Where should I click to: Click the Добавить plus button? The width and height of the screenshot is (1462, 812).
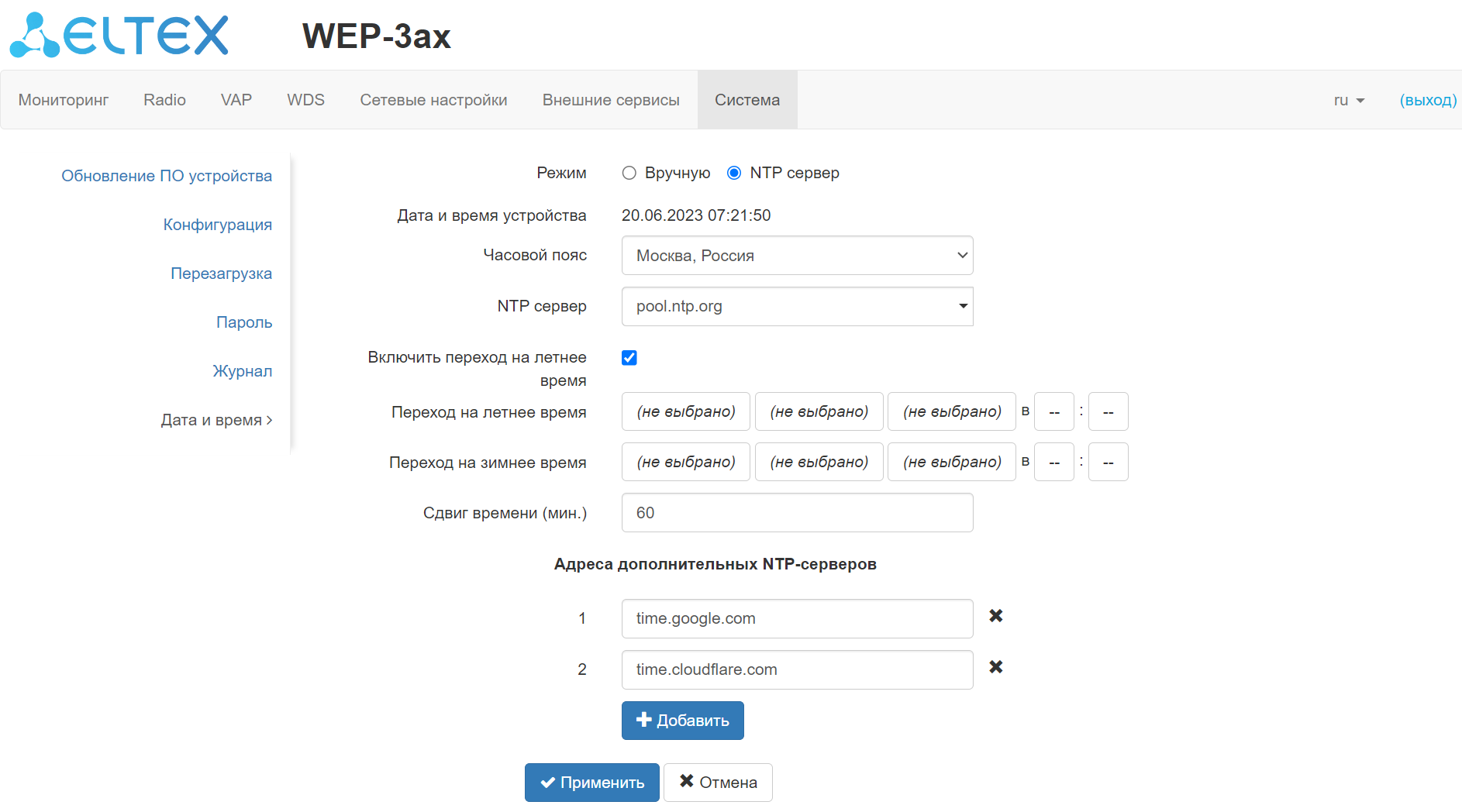(x=682, y=721)
